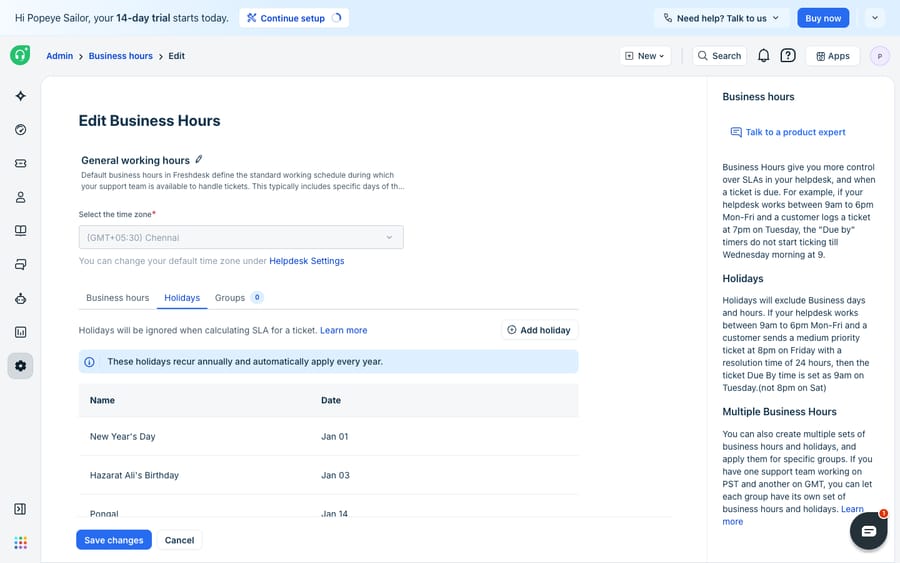Click the Save changes button
The width and height of the screenshot is (900, 563).
click(114, 540)
